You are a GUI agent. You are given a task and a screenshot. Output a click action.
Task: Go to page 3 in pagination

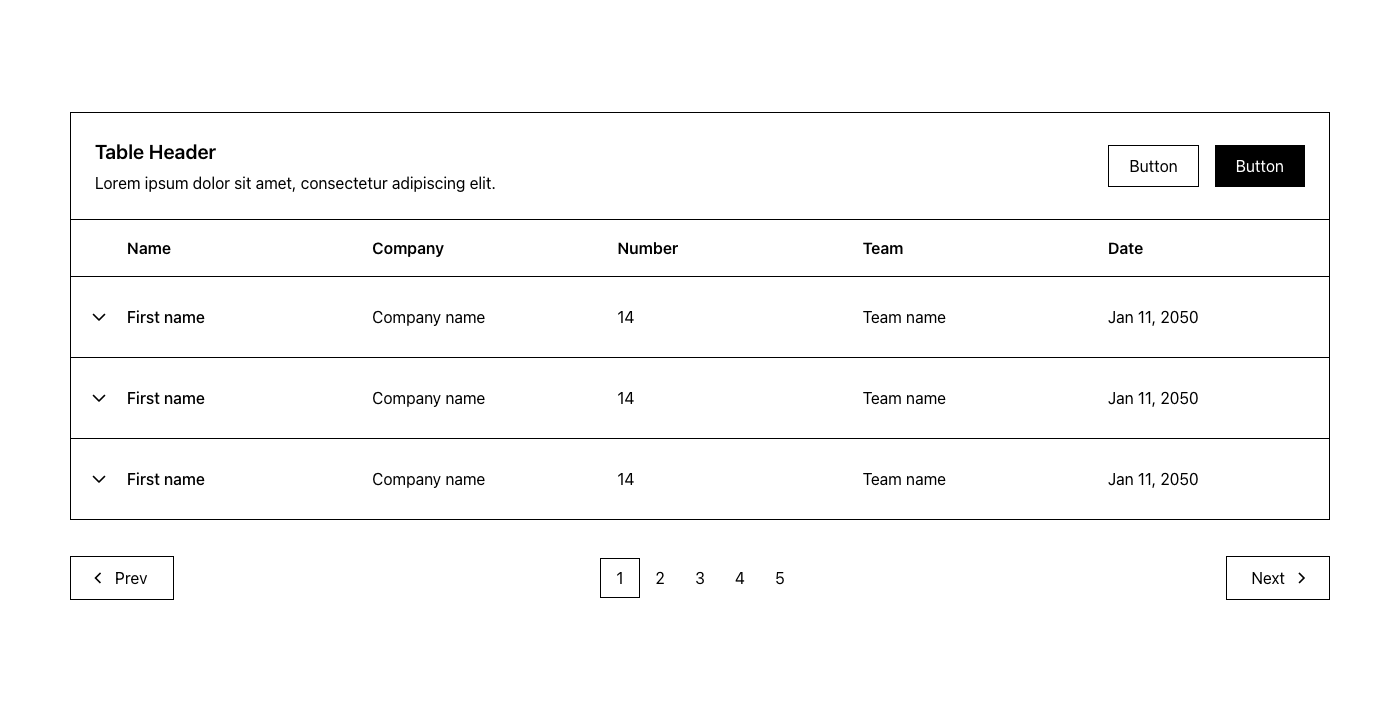700,578
